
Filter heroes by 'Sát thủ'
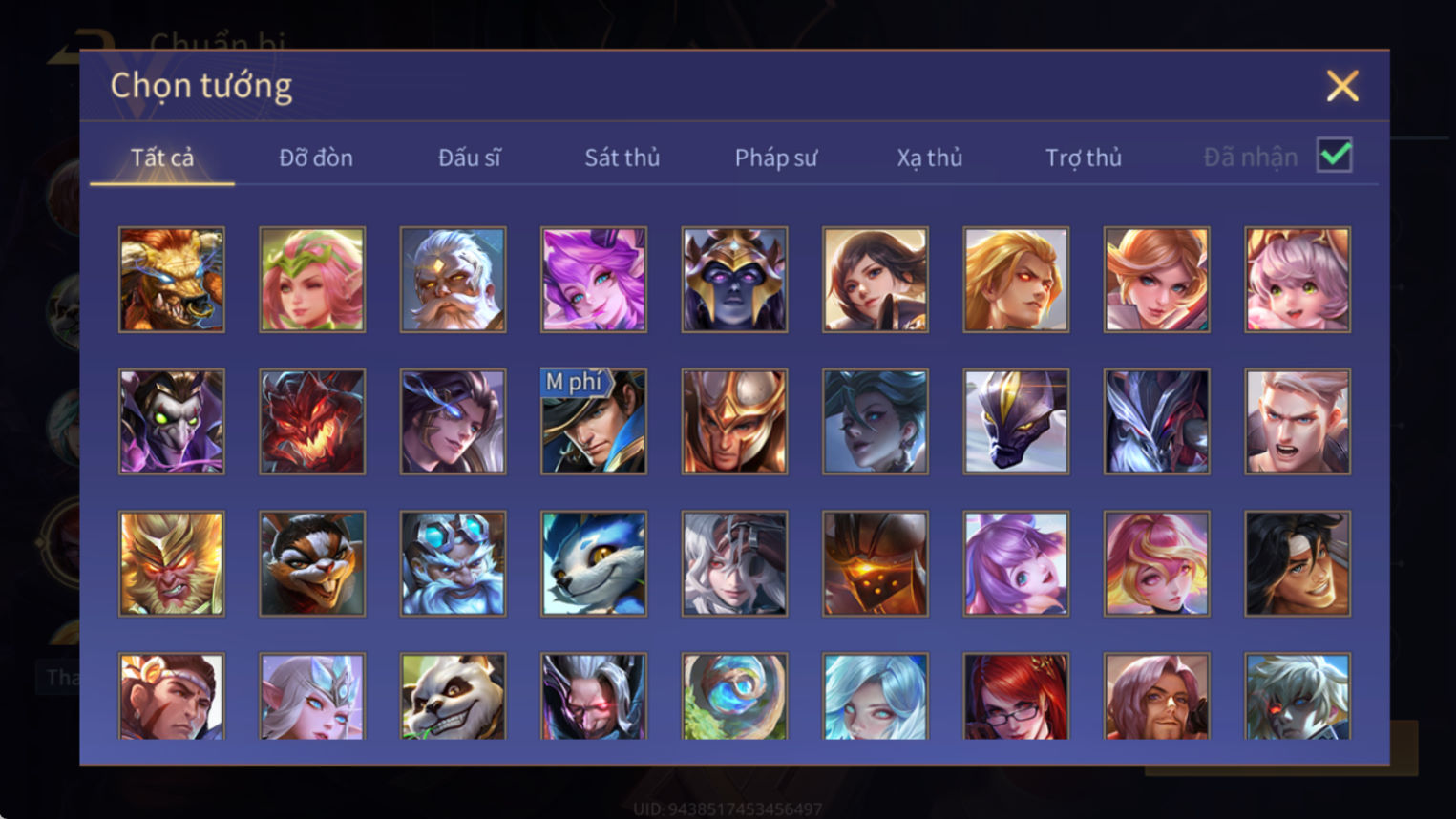pyautogui.click(x=622, y=157)
